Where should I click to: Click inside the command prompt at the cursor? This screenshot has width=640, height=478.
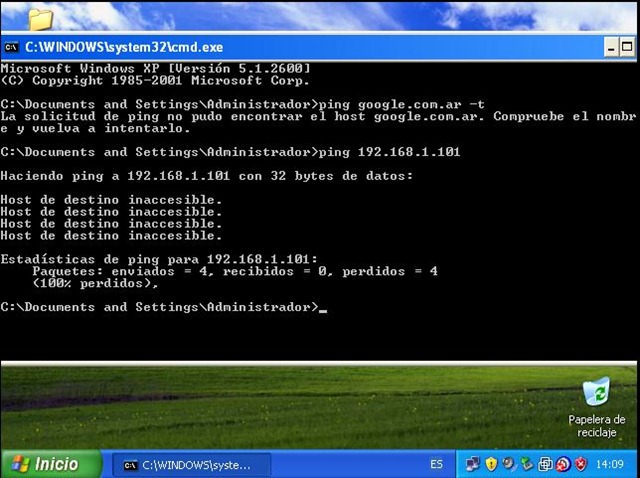(x=323, y=308)
